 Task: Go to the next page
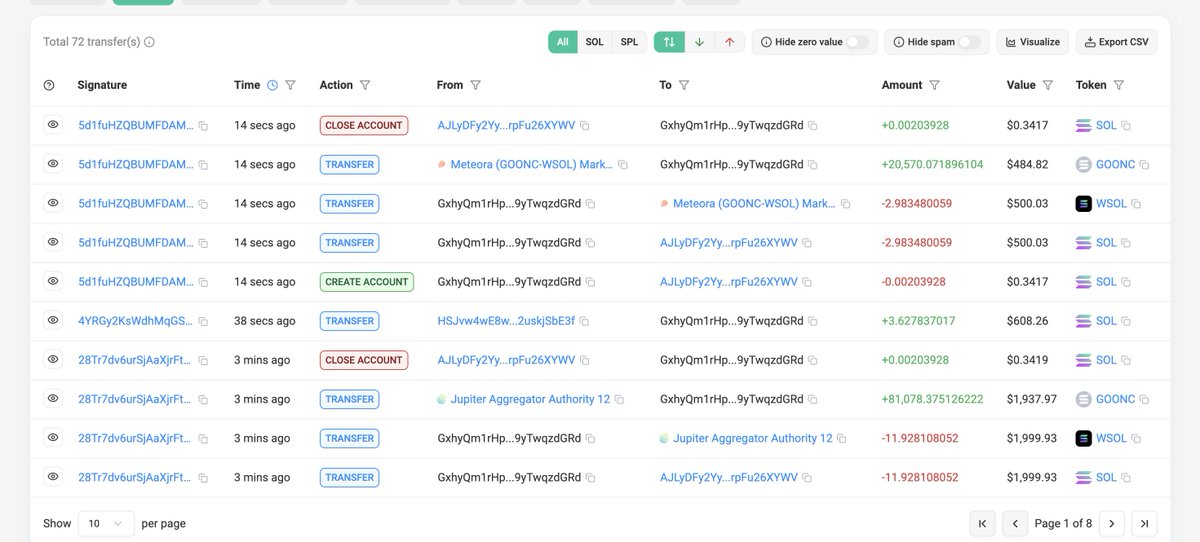[1112, 523]
